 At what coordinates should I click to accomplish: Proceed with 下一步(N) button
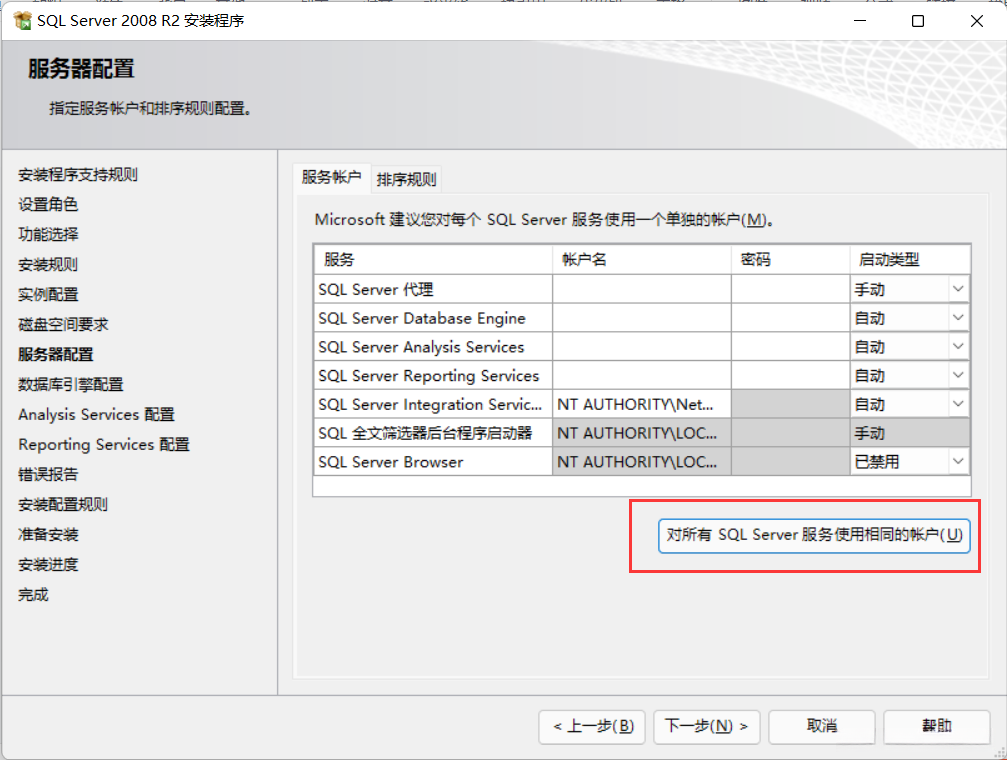point(706,727)
